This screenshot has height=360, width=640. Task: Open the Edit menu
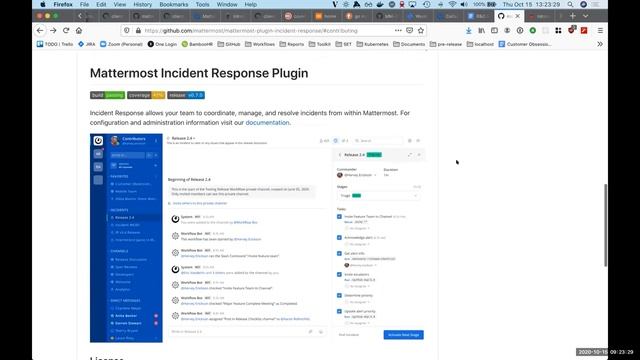click(101, 4)
